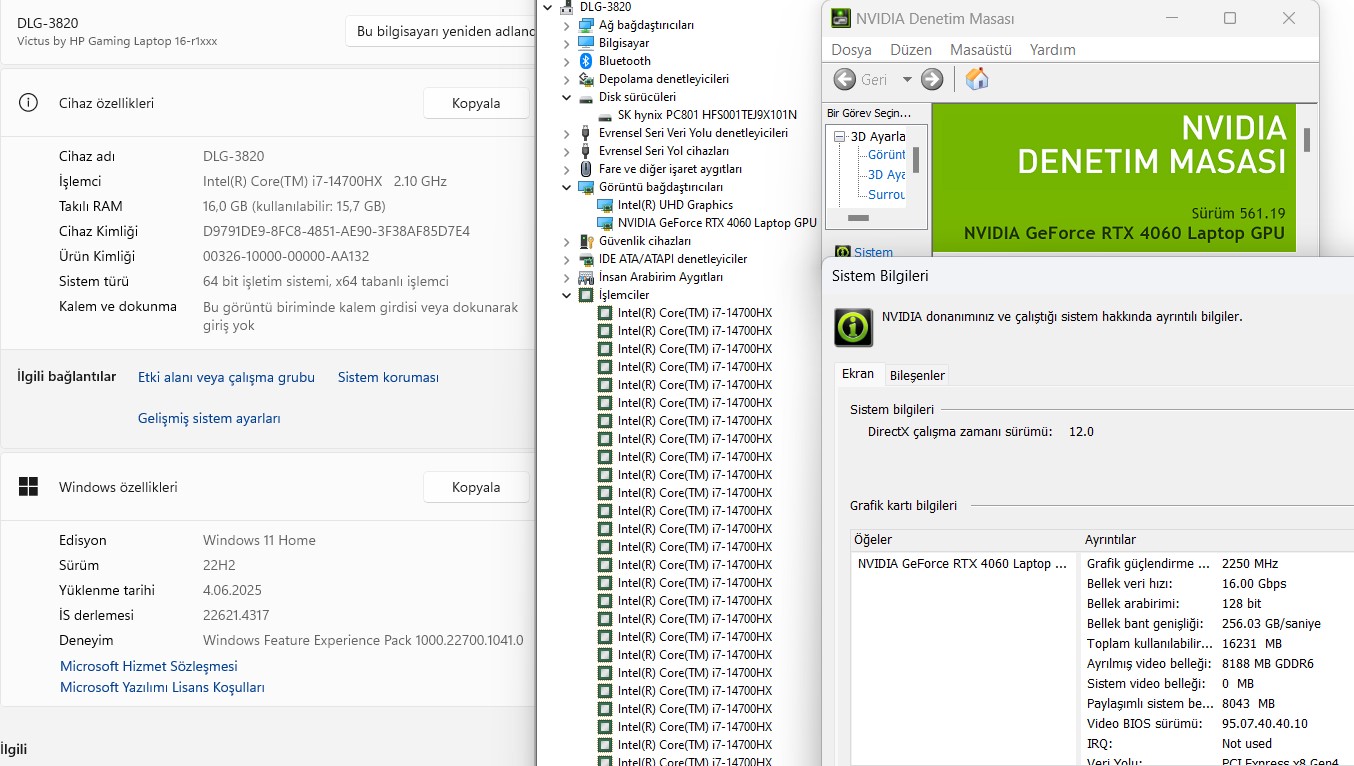Open the Sistem koruması link
The height and width of the screenshot is (766, 1354).
point(388,377)
